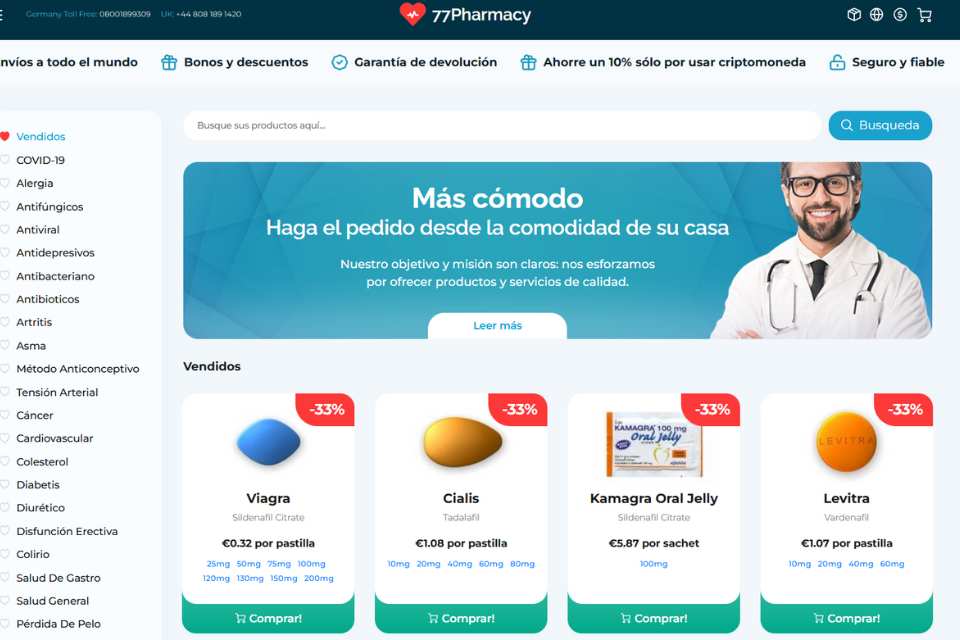The height and width of the screenshot is (640, 960).
Task: Select the 20mg dosage for Cialis
Action: 429,564
